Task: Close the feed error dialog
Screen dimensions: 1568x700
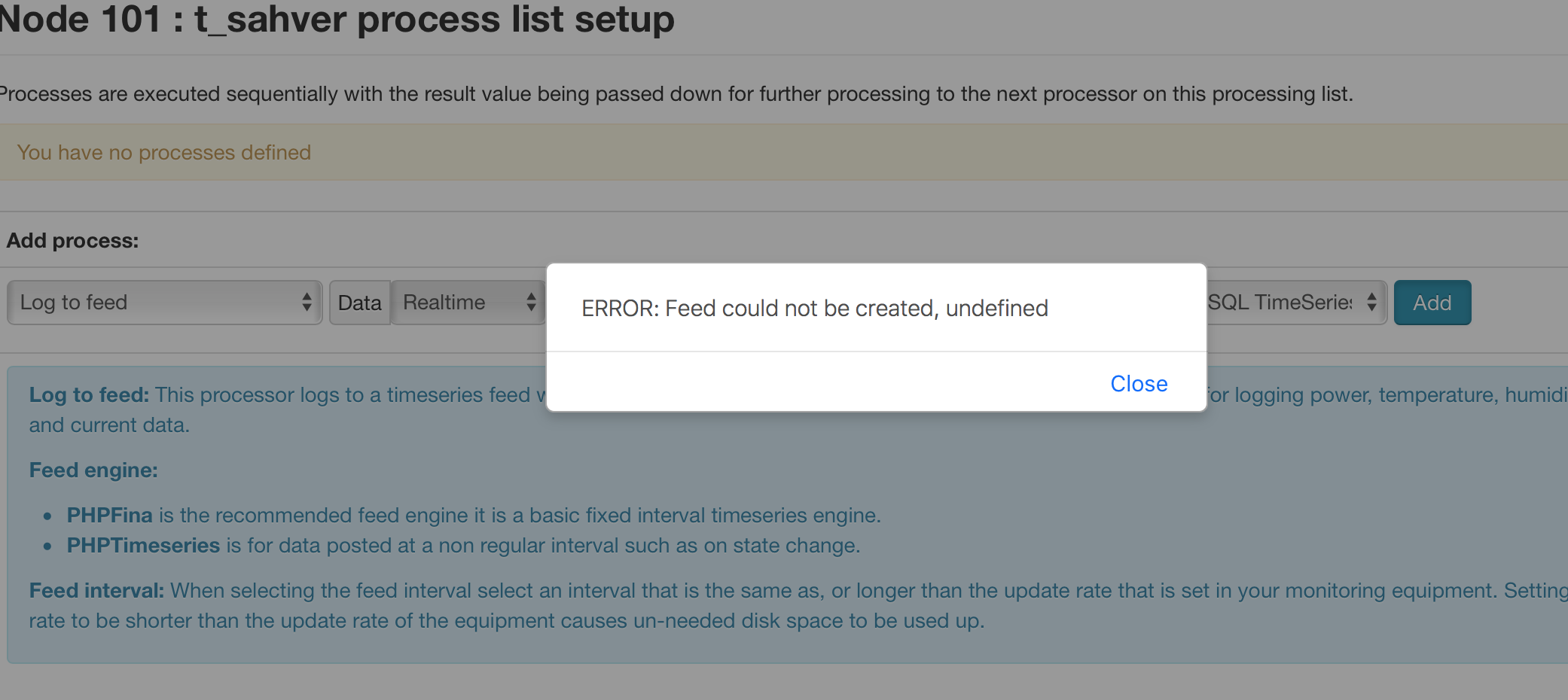Action: pyautogui.click(x=1139, y=384)
